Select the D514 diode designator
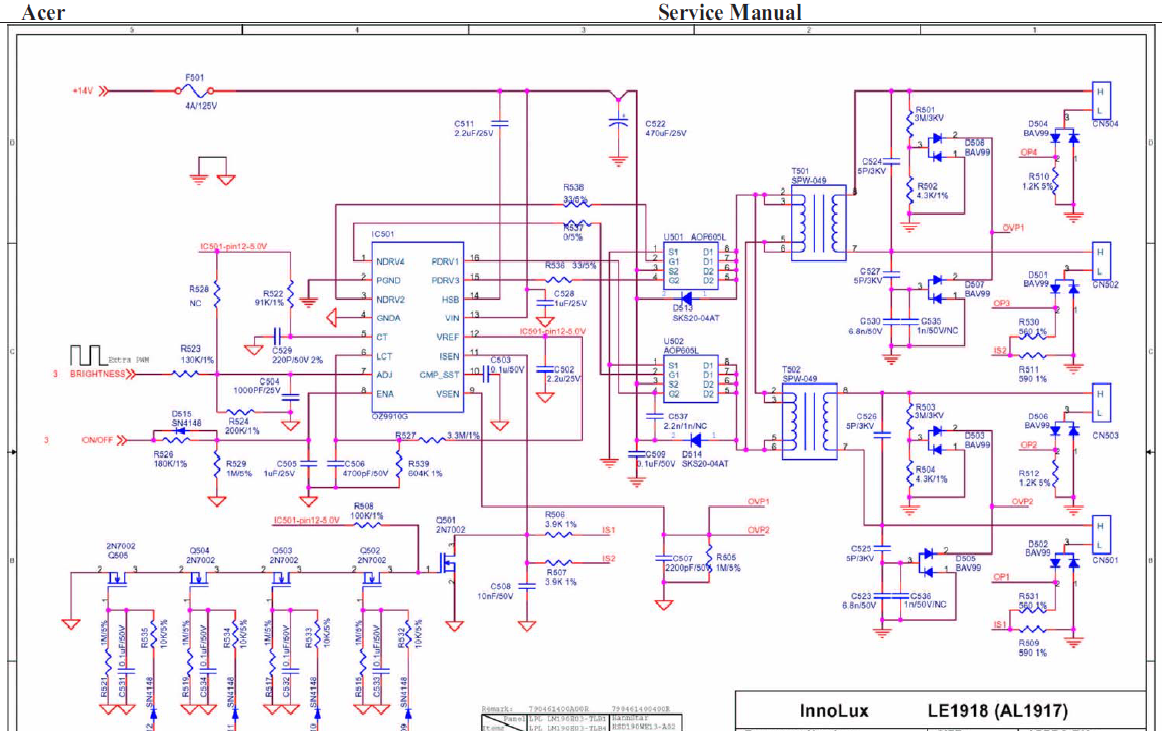The image size is (1162, 731). point(691,454)
